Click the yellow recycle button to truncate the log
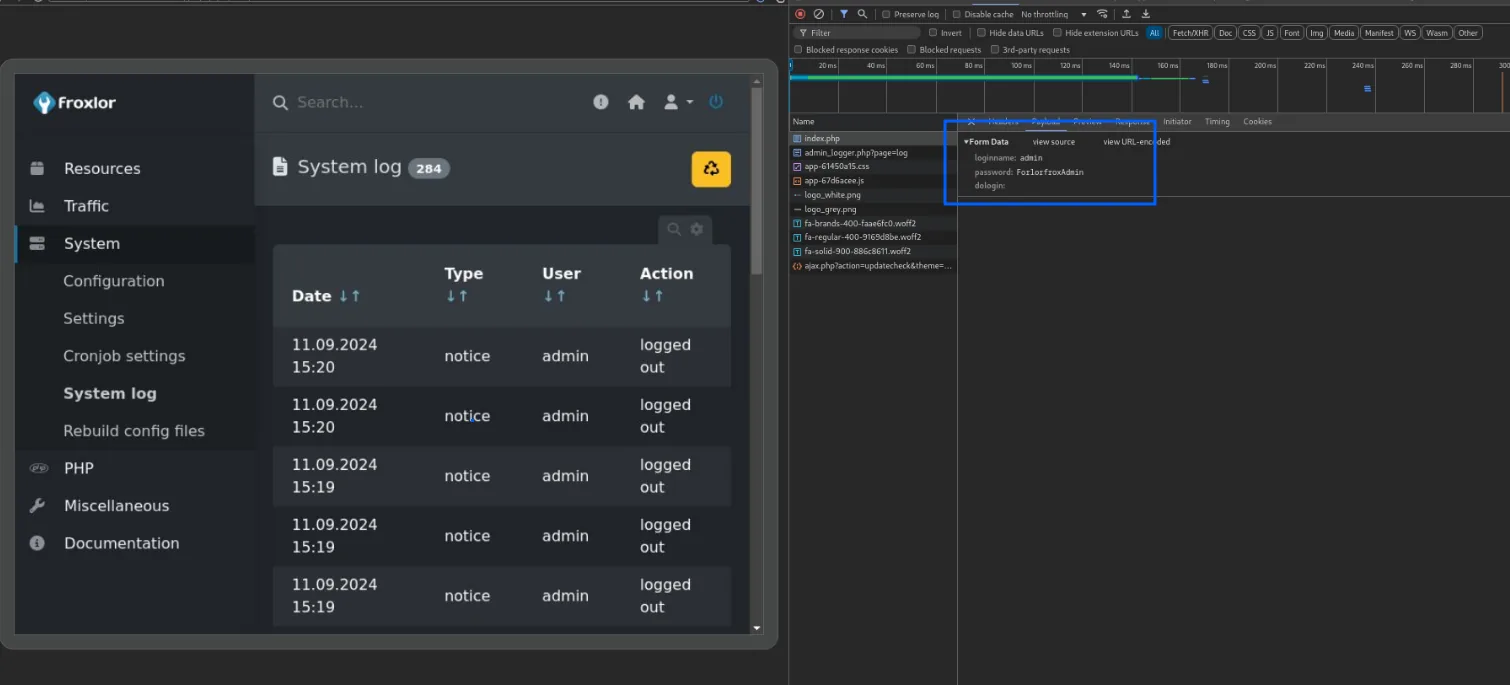This screenshot has height=685, width=1510. pos(711,169)
